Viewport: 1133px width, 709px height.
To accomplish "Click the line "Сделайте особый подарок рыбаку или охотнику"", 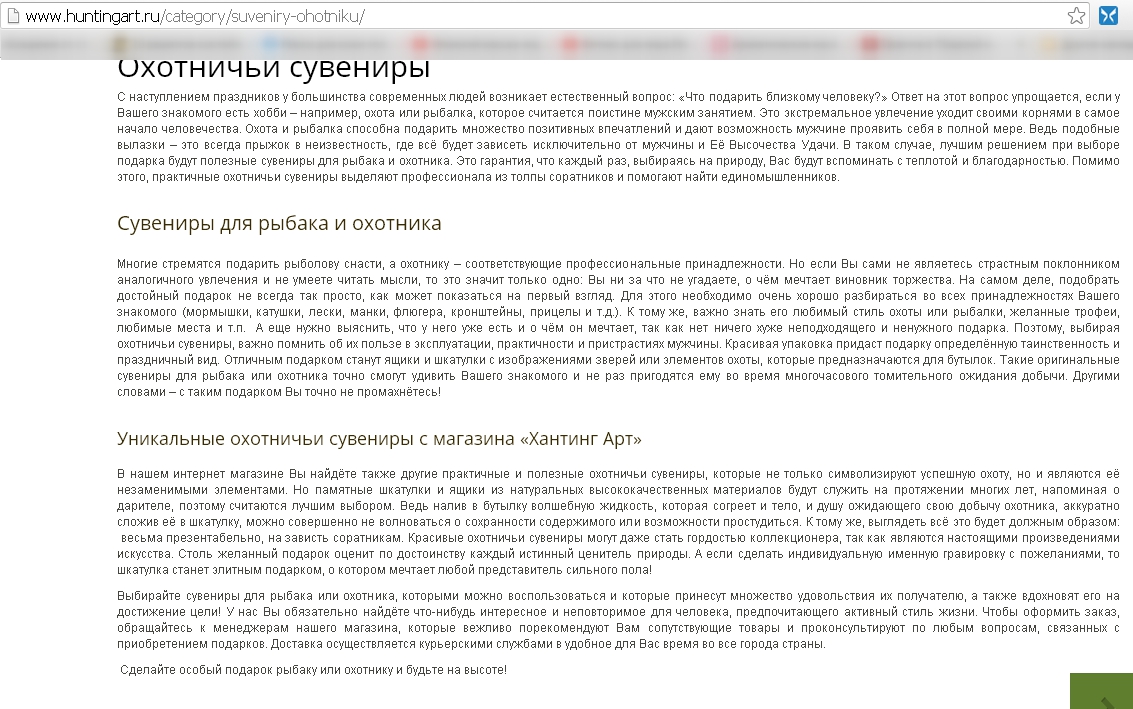I will [314, 670].
